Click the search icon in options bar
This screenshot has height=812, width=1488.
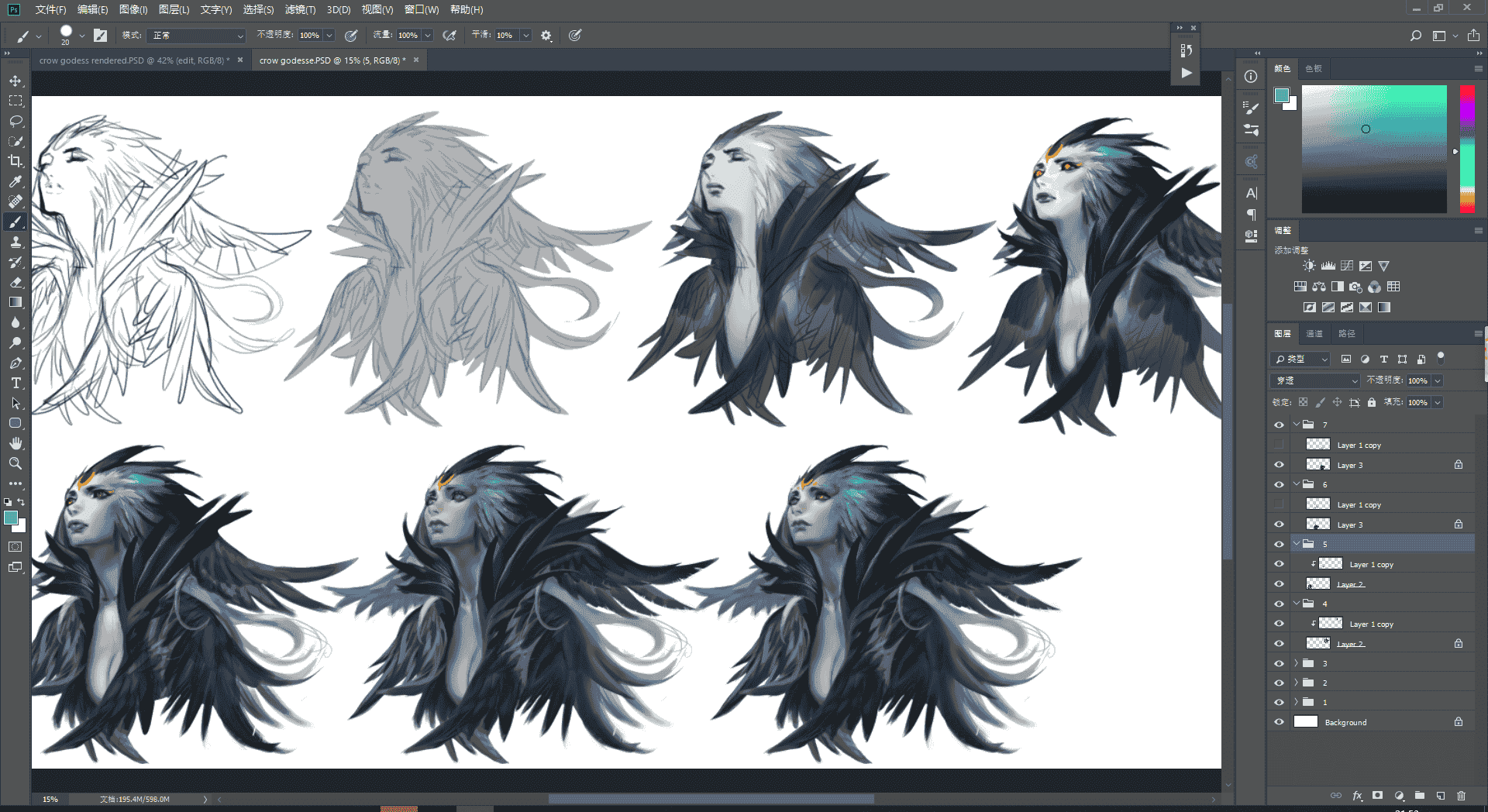(x=1416, y=36)
